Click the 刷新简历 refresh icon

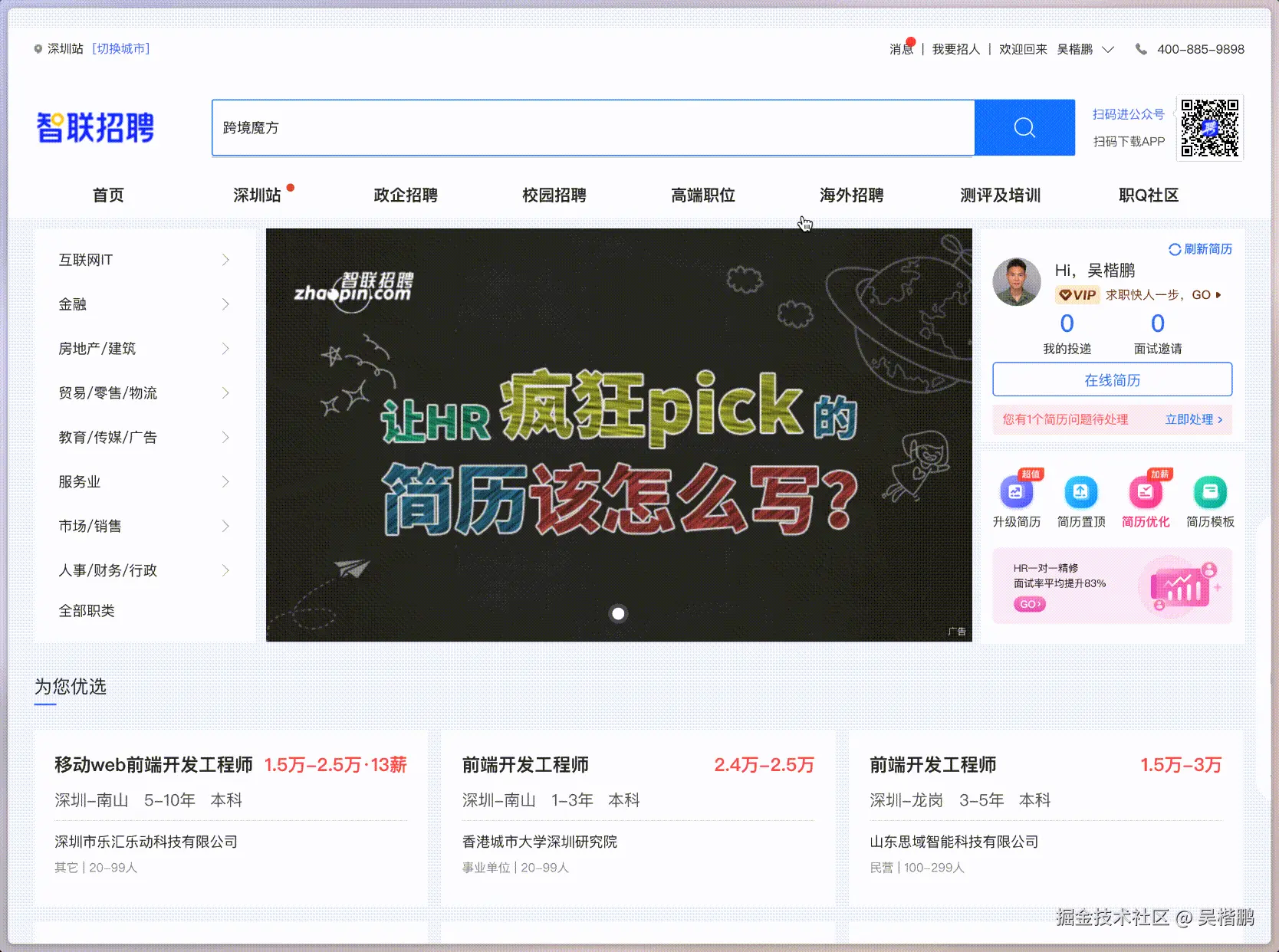point(1174,249)
